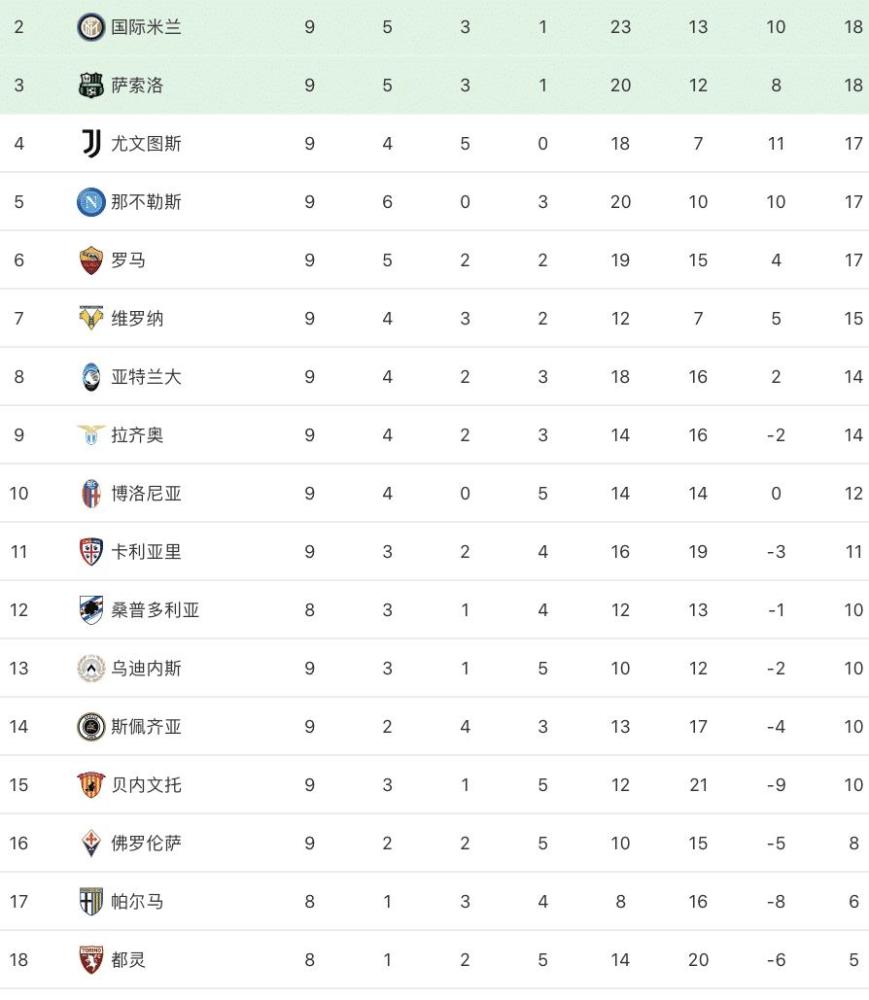Select the rank 4 尤文图斯 row
The image size is (869, 1000).
click(x=434, y=143)
